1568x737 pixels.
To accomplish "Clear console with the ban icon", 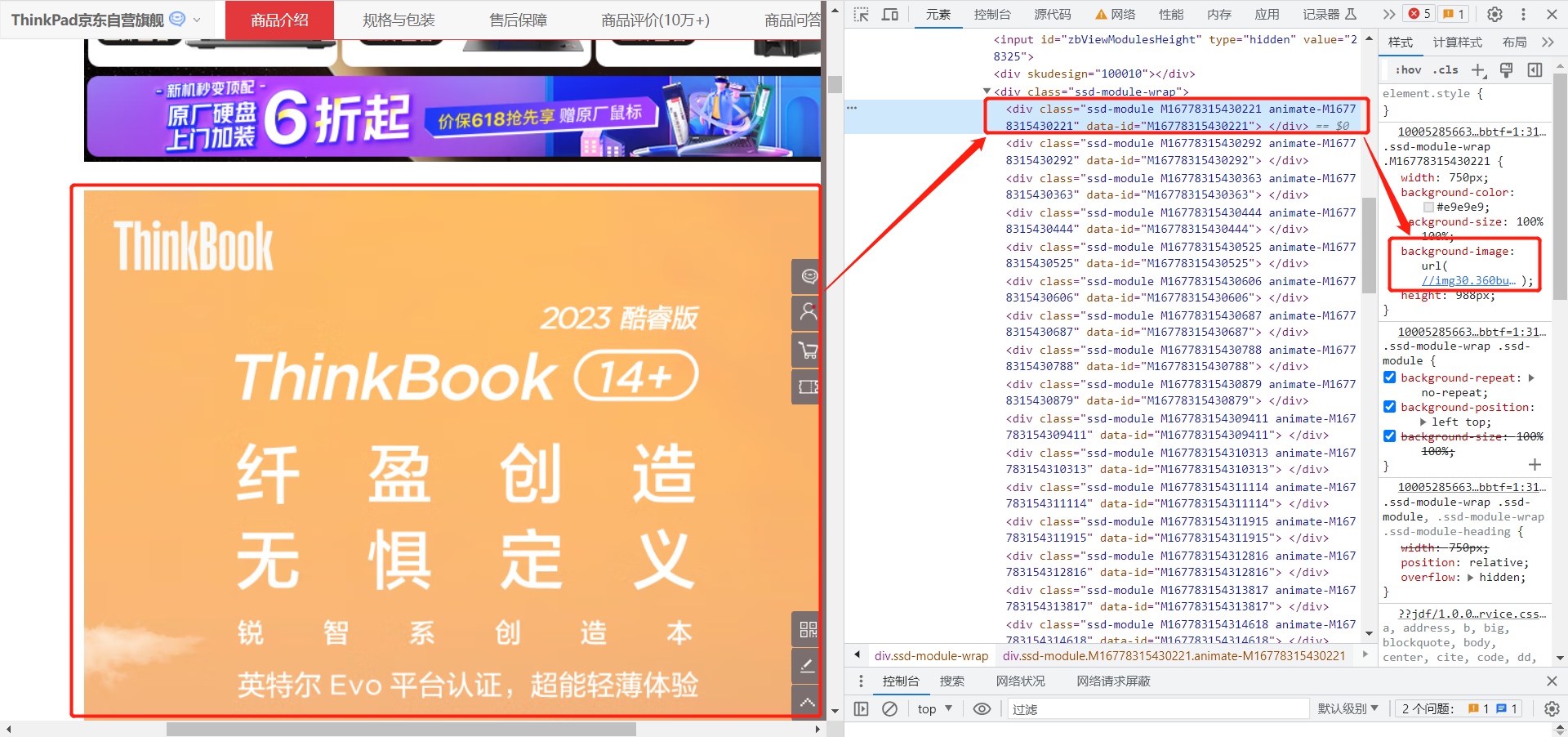I will (890, 708).
